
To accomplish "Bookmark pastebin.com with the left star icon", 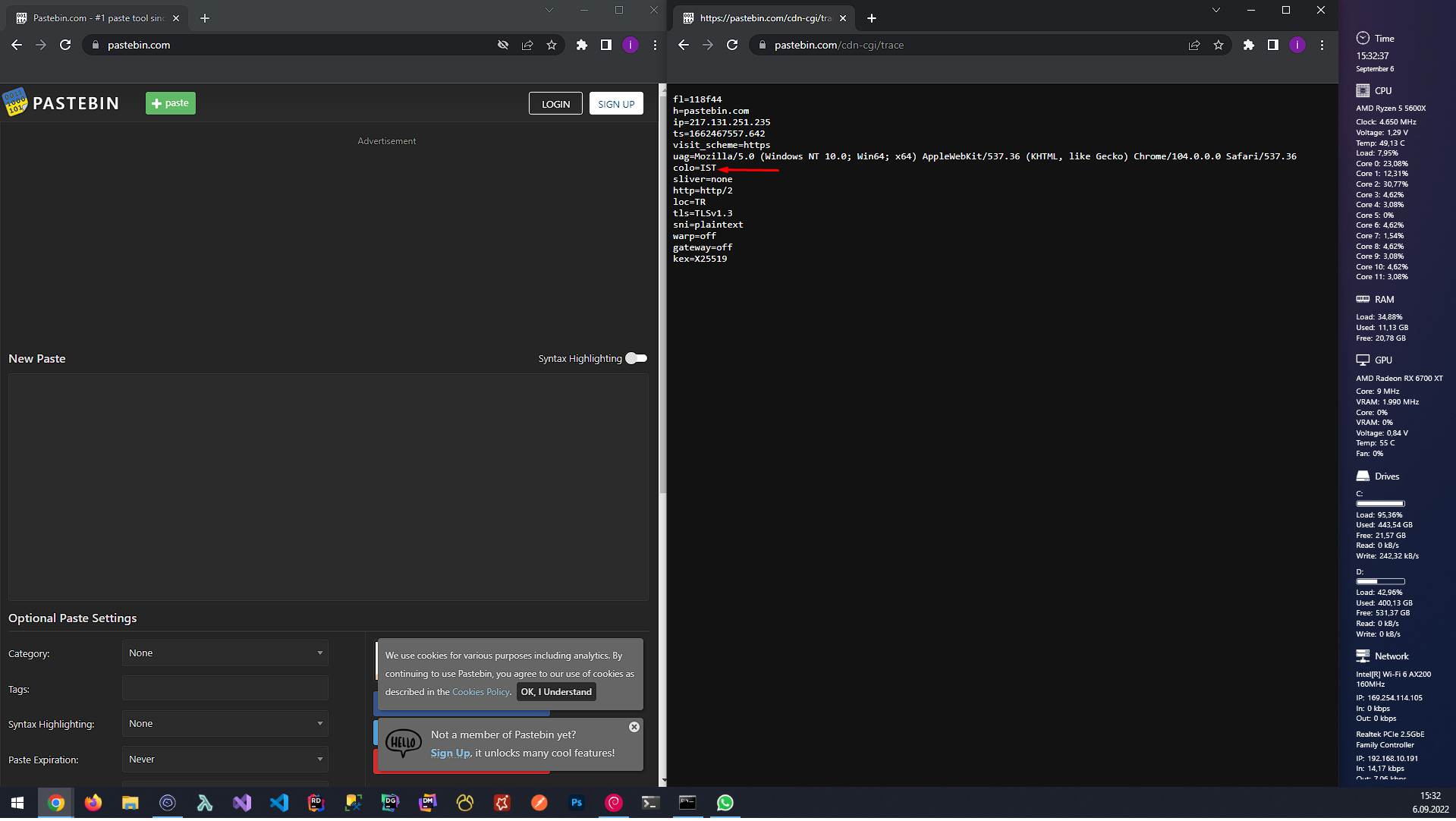I will click(x=552, y=45).
